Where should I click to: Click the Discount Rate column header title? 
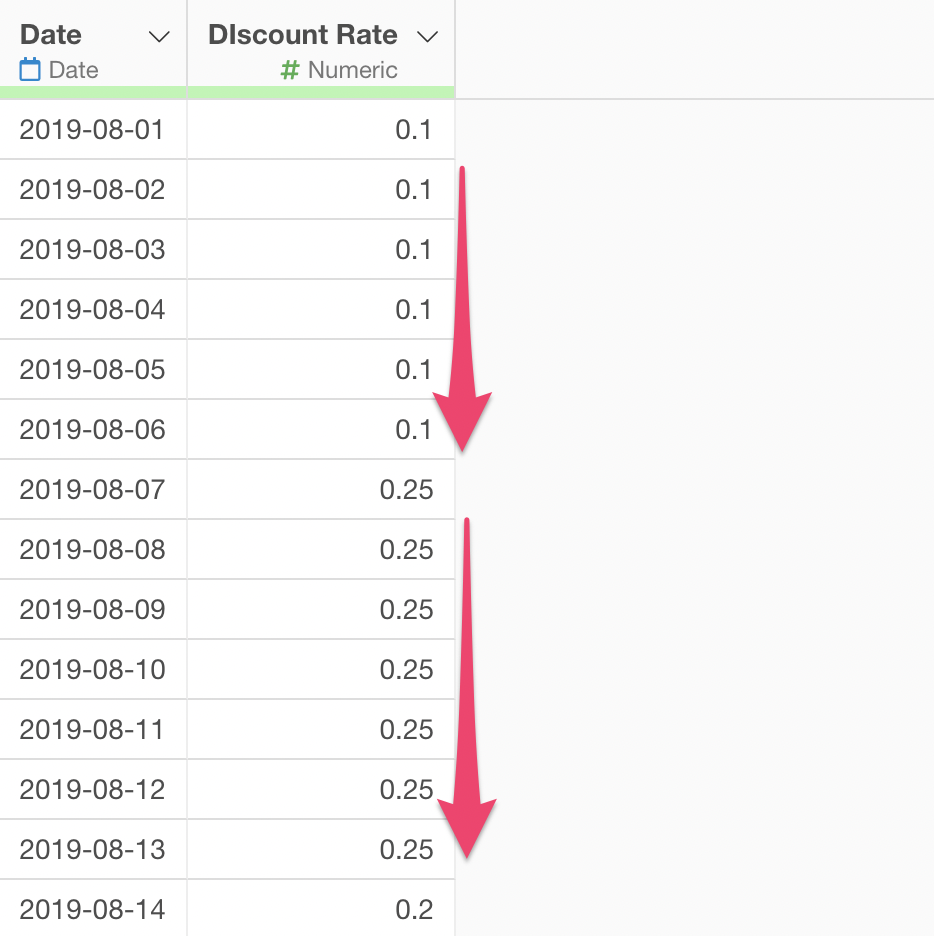click(x=302, y=35)
